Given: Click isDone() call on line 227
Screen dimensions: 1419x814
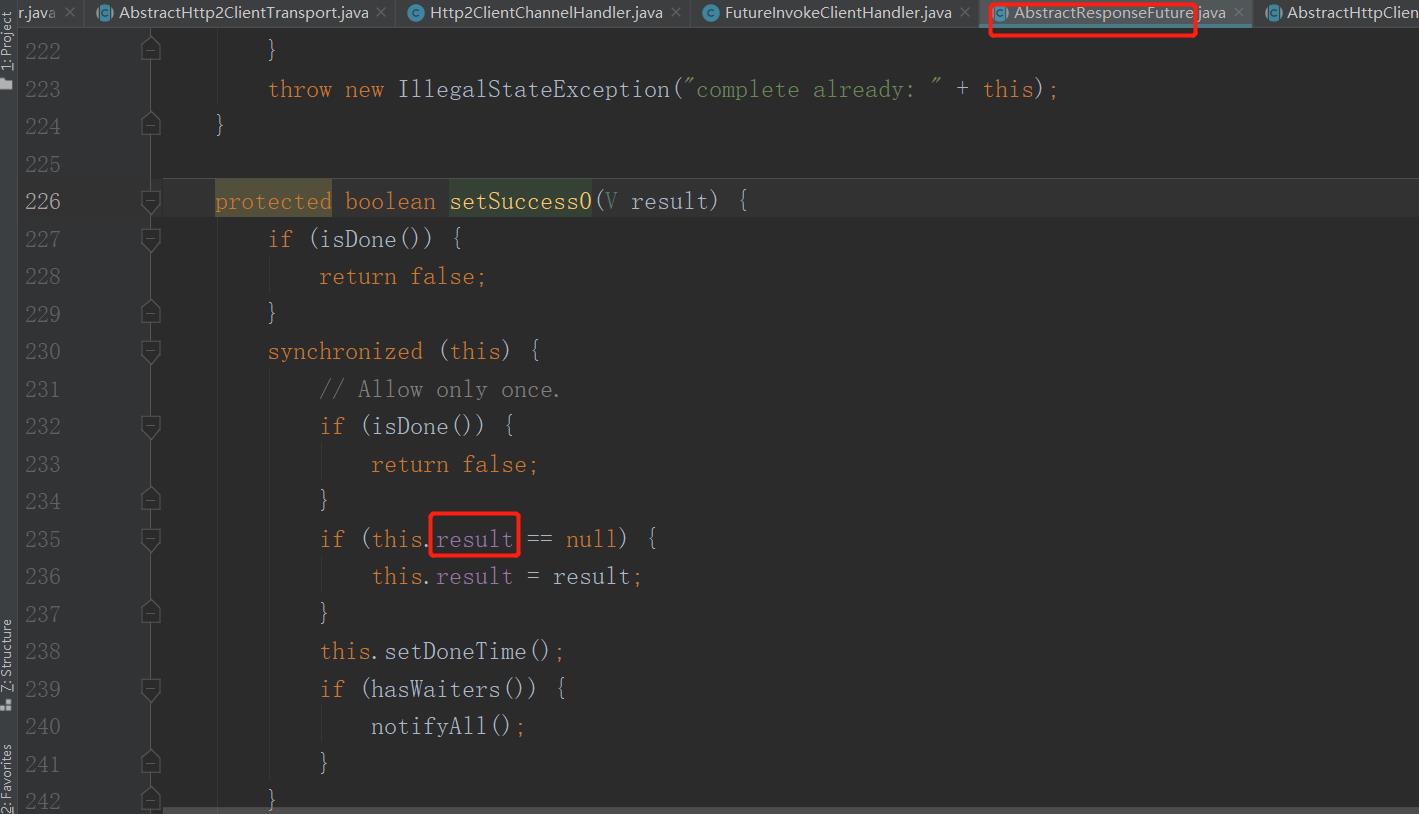Looking at the screenshot, I should pyautogui.click(x=378, y=239).
